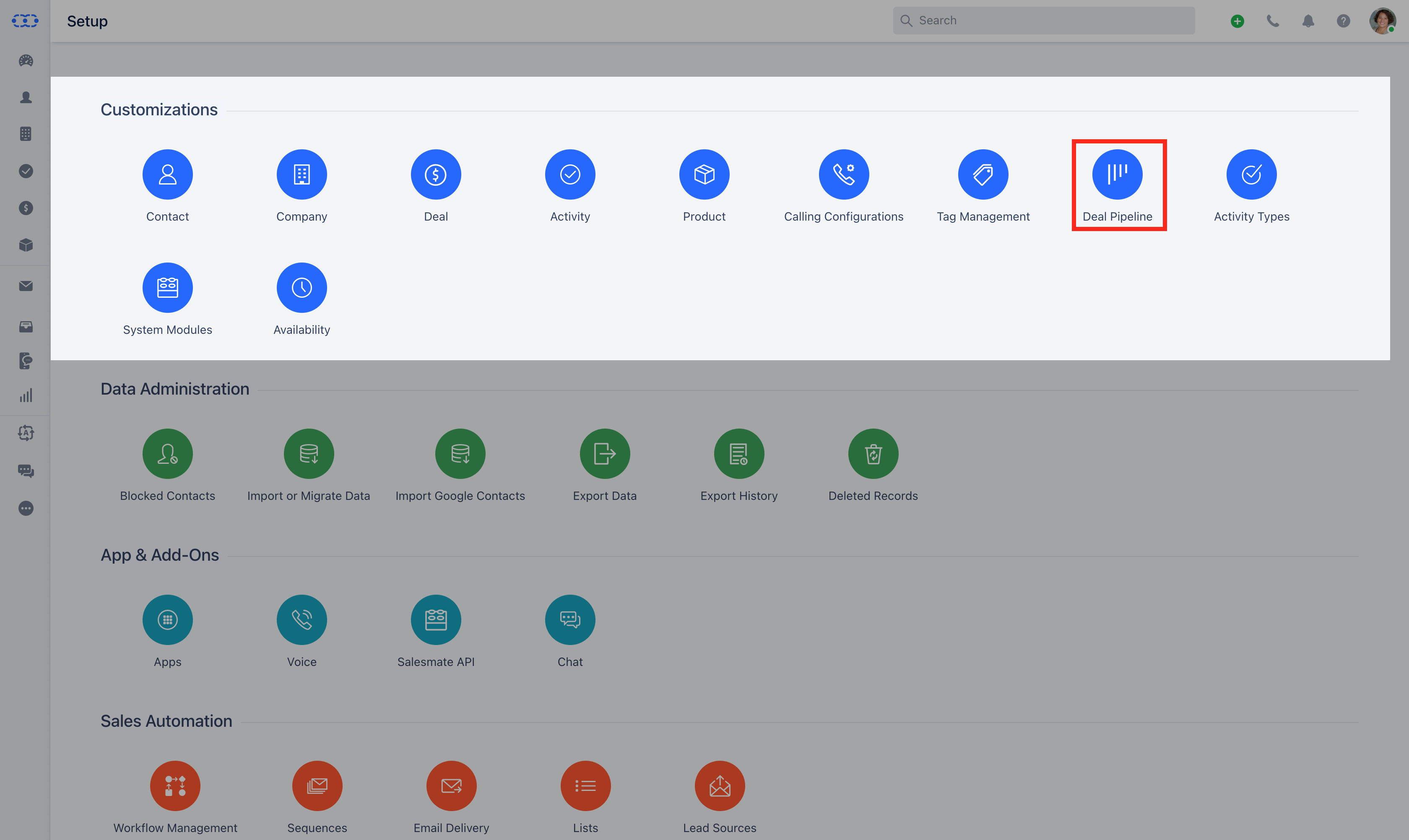Screen dimensions: 1409x840
Task: Open Activities checkmark icon in sidebar
Action: coord(26,171)
